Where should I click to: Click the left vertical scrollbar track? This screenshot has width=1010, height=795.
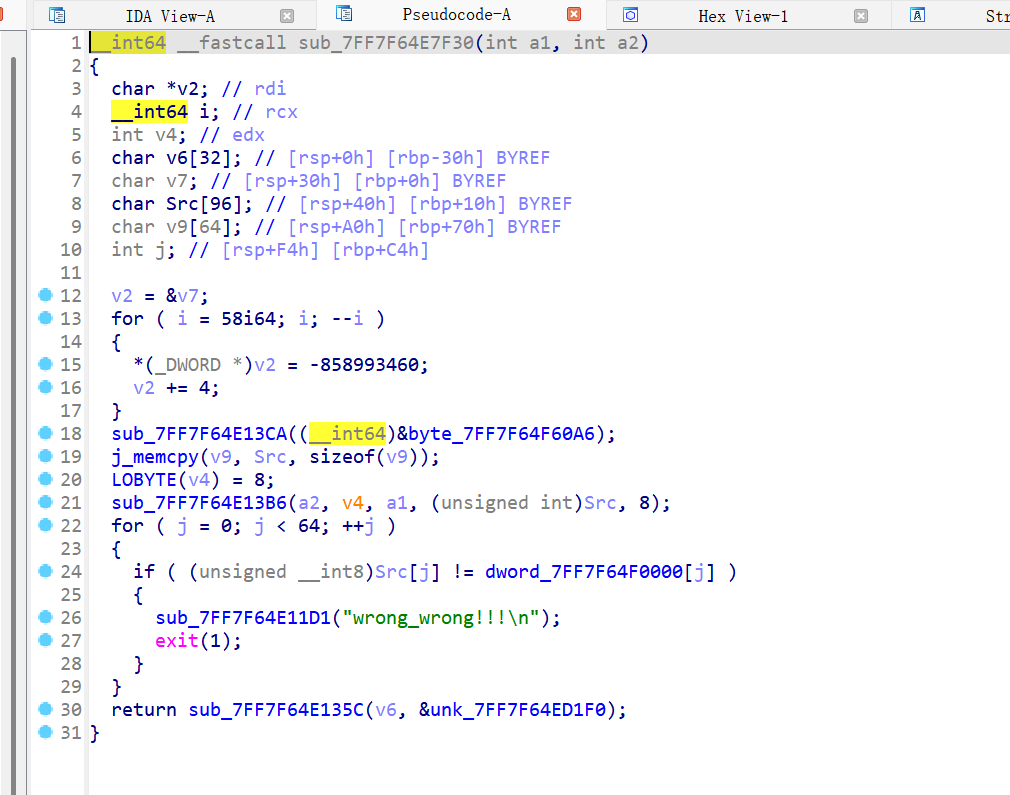[13, 425]
